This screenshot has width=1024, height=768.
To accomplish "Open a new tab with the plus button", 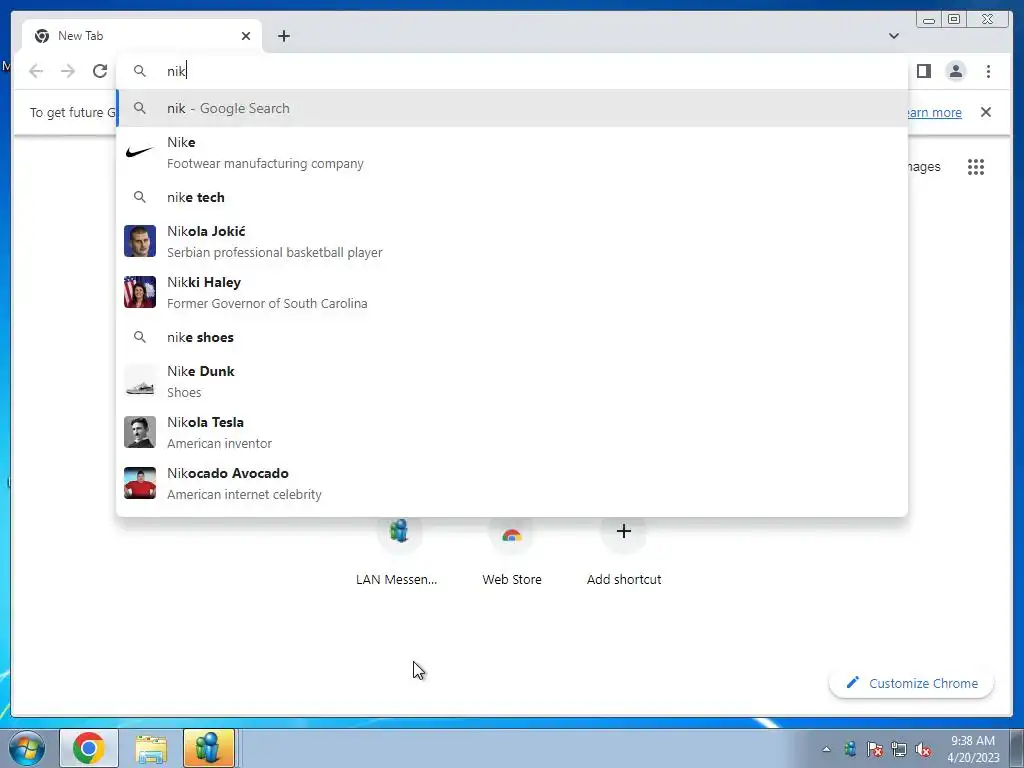I will [283, 36].
